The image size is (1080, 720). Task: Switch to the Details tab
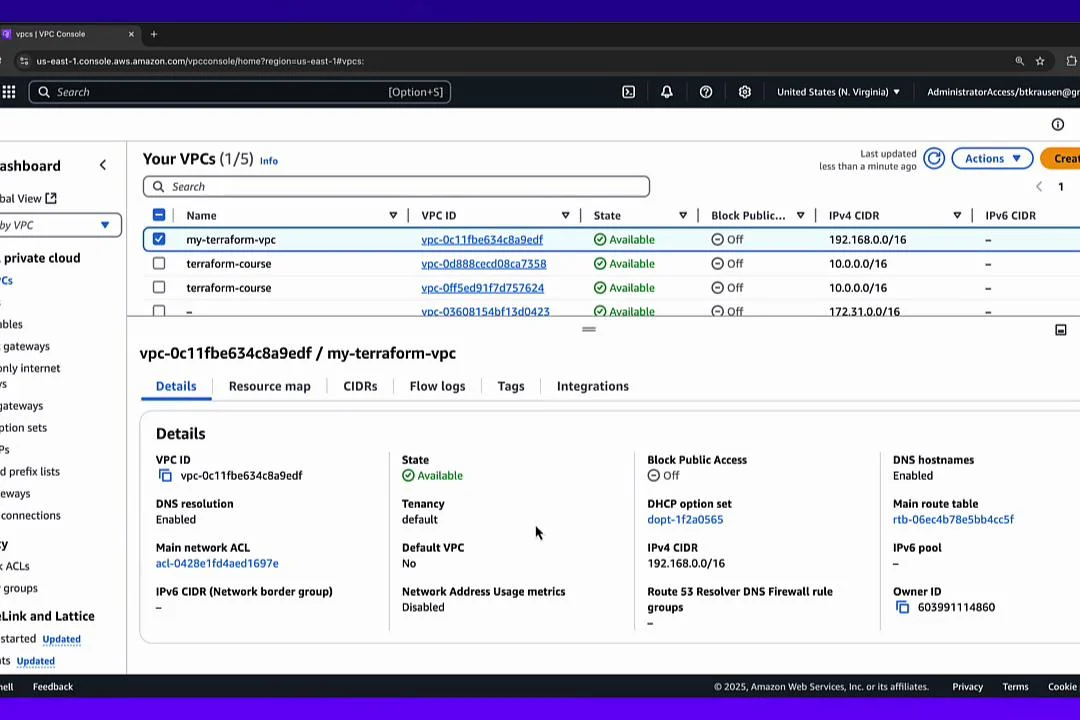click(176, 387)
